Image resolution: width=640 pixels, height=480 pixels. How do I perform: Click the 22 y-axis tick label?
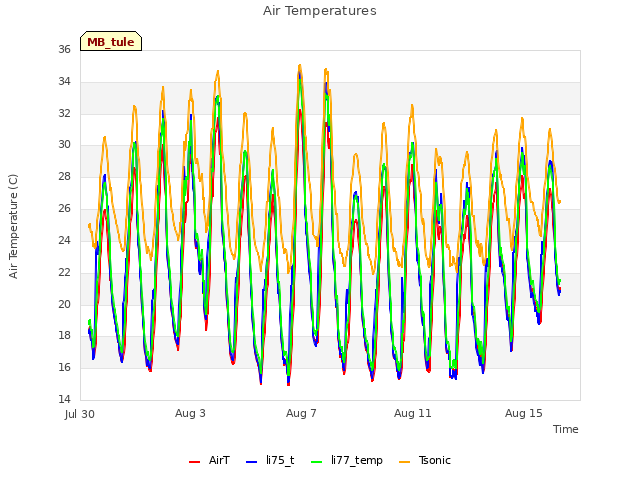coord(64,272)
